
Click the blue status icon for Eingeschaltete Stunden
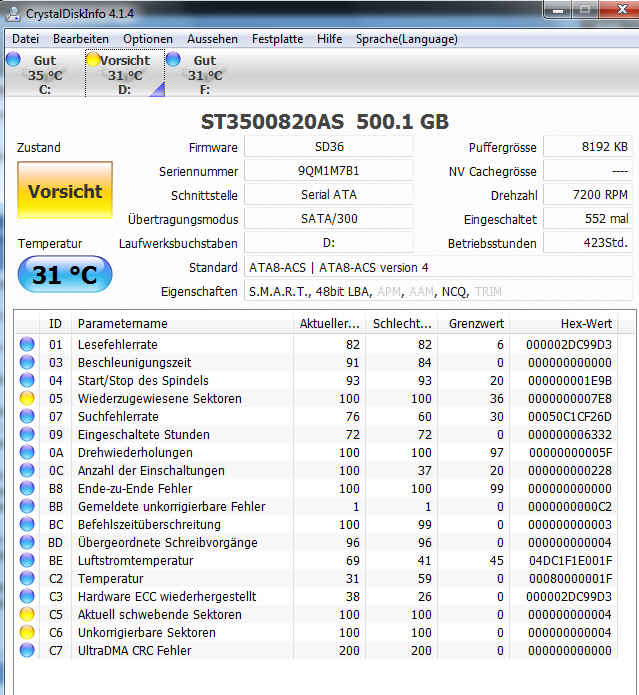point(27,434)
